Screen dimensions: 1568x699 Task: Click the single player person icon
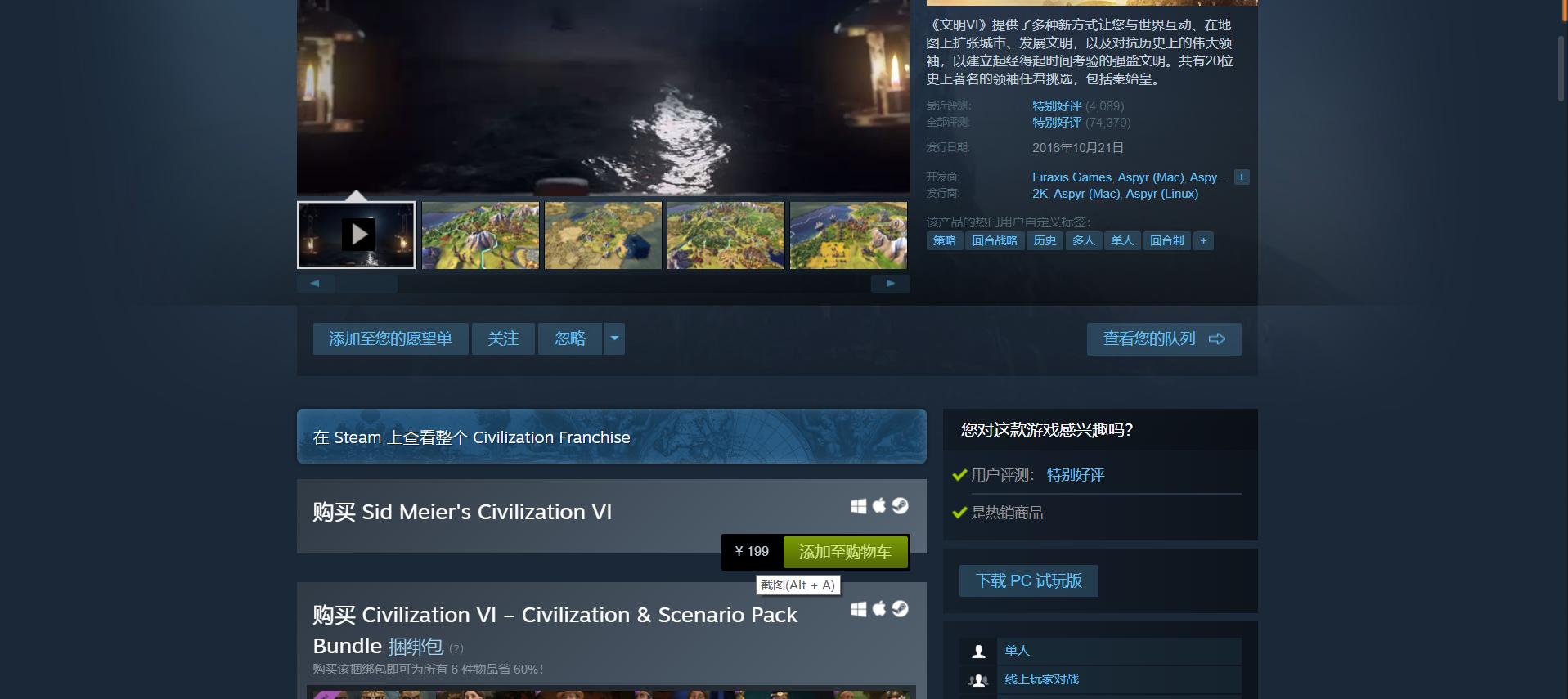[x=978, y=651]
